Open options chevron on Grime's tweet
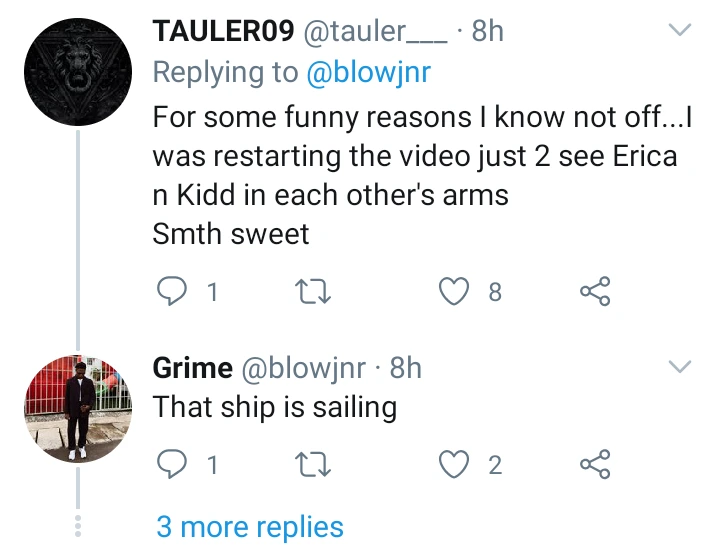 680,367
